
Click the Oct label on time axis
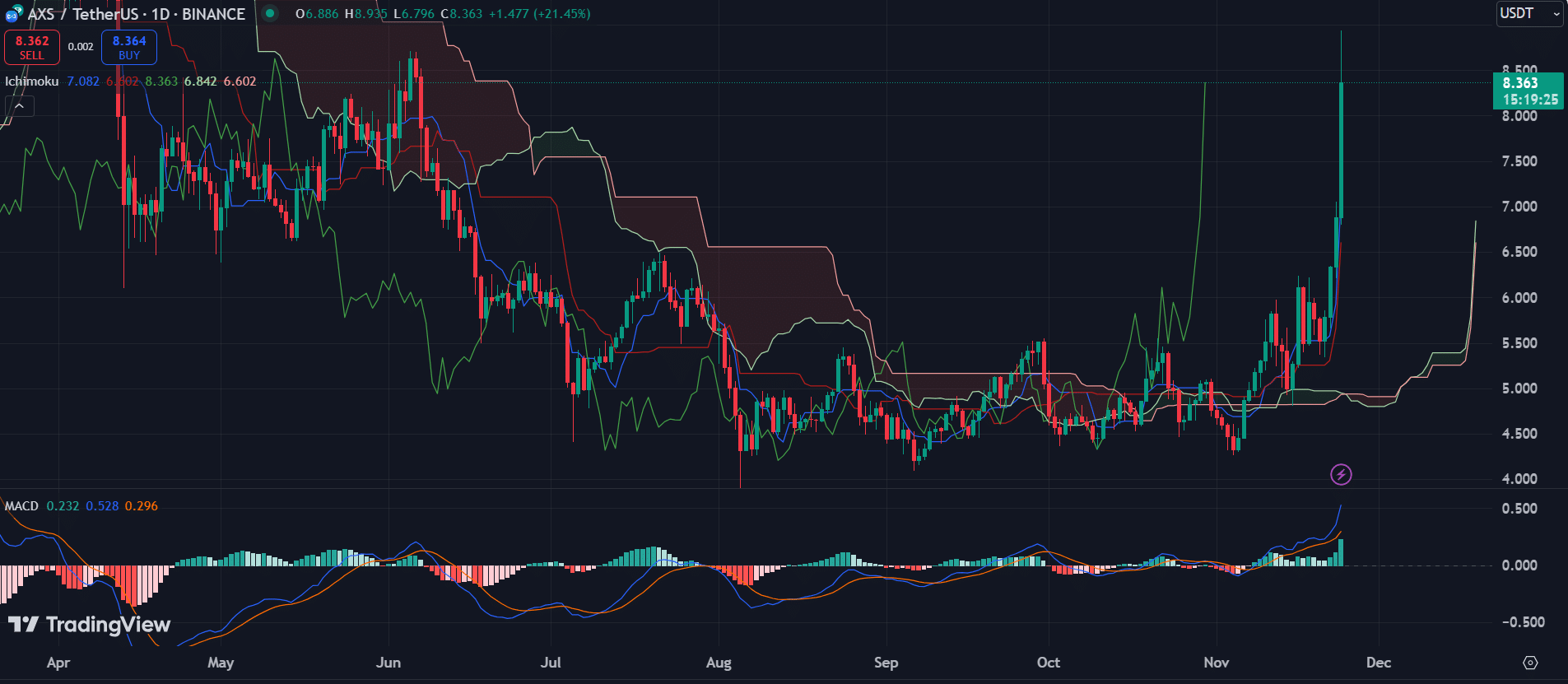tap(1049, 663)
